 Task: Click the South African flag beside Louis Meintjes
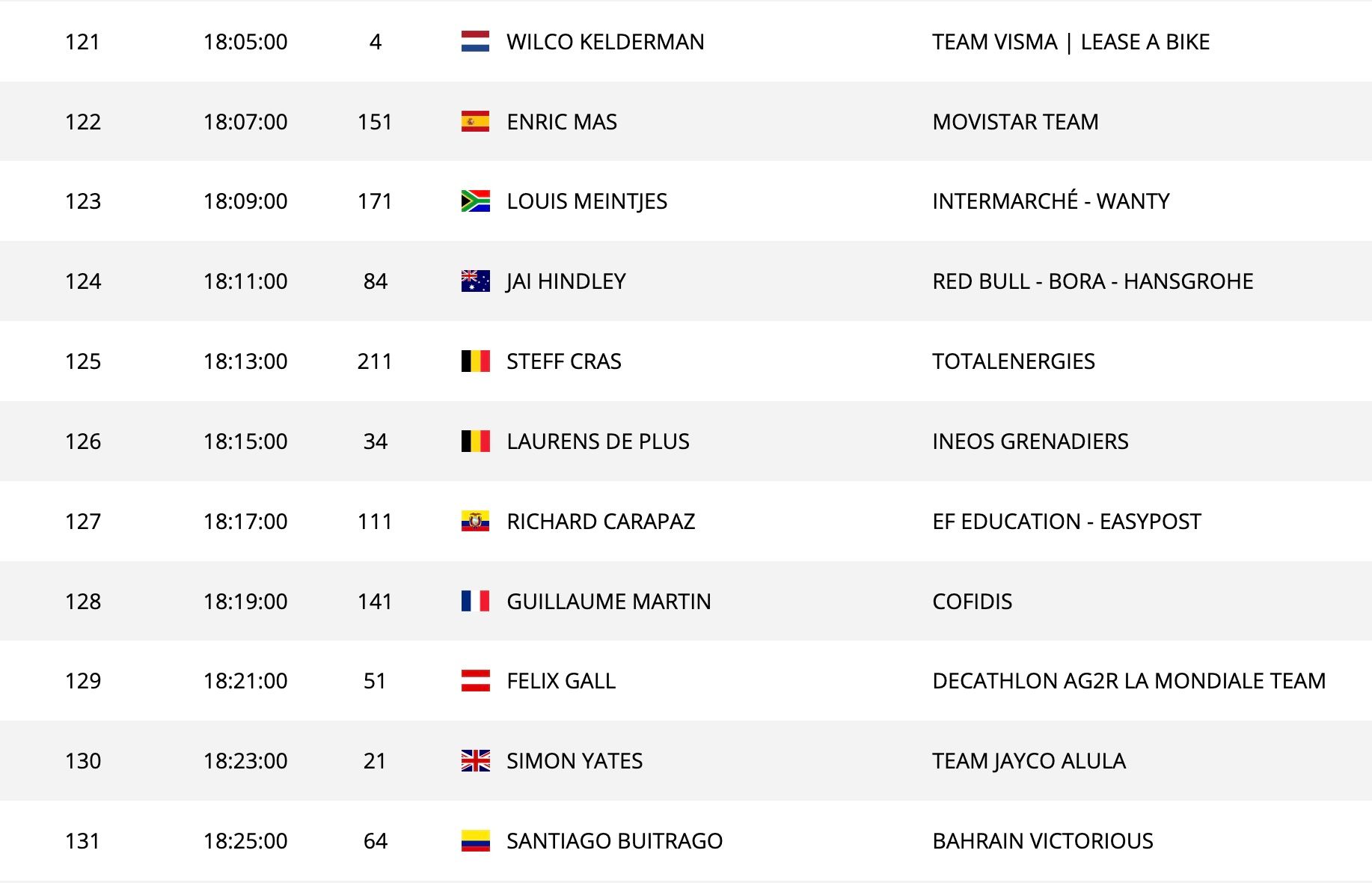[x=475, y=201]
